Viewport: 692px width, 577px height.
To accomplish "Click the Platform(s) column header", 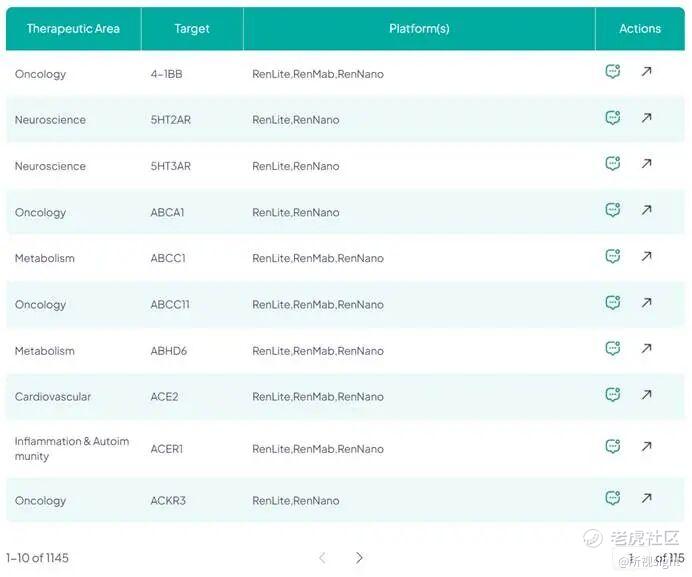I will [x=419, y=29].
